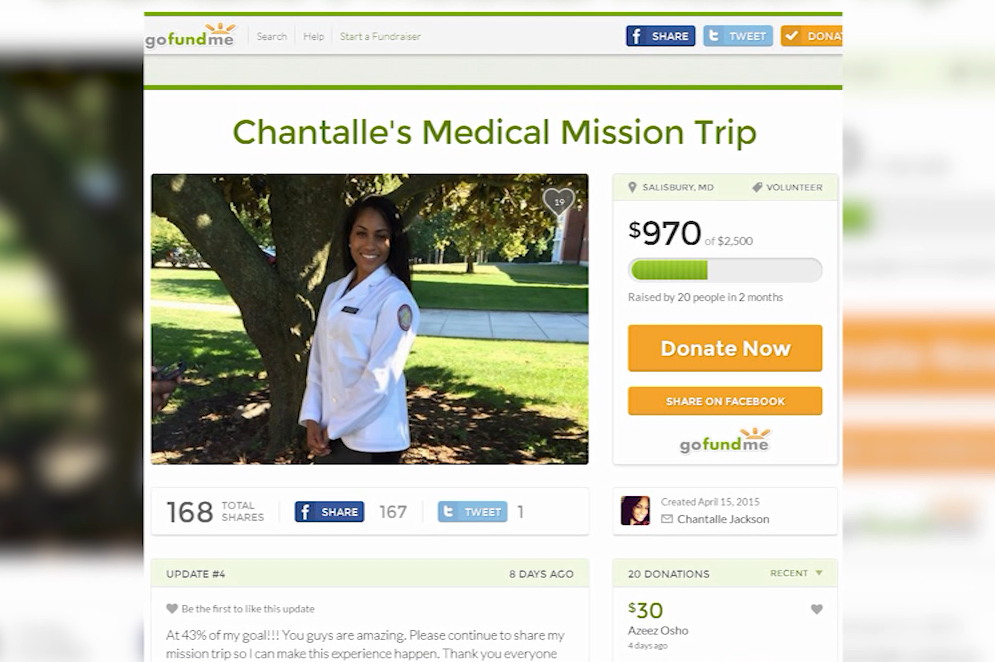The width and height of the screenshot is (995, 662).
Task: Click the envelope icon beside Chantalle Jackson
Action: pyautogui.click(x=667, y=519)
